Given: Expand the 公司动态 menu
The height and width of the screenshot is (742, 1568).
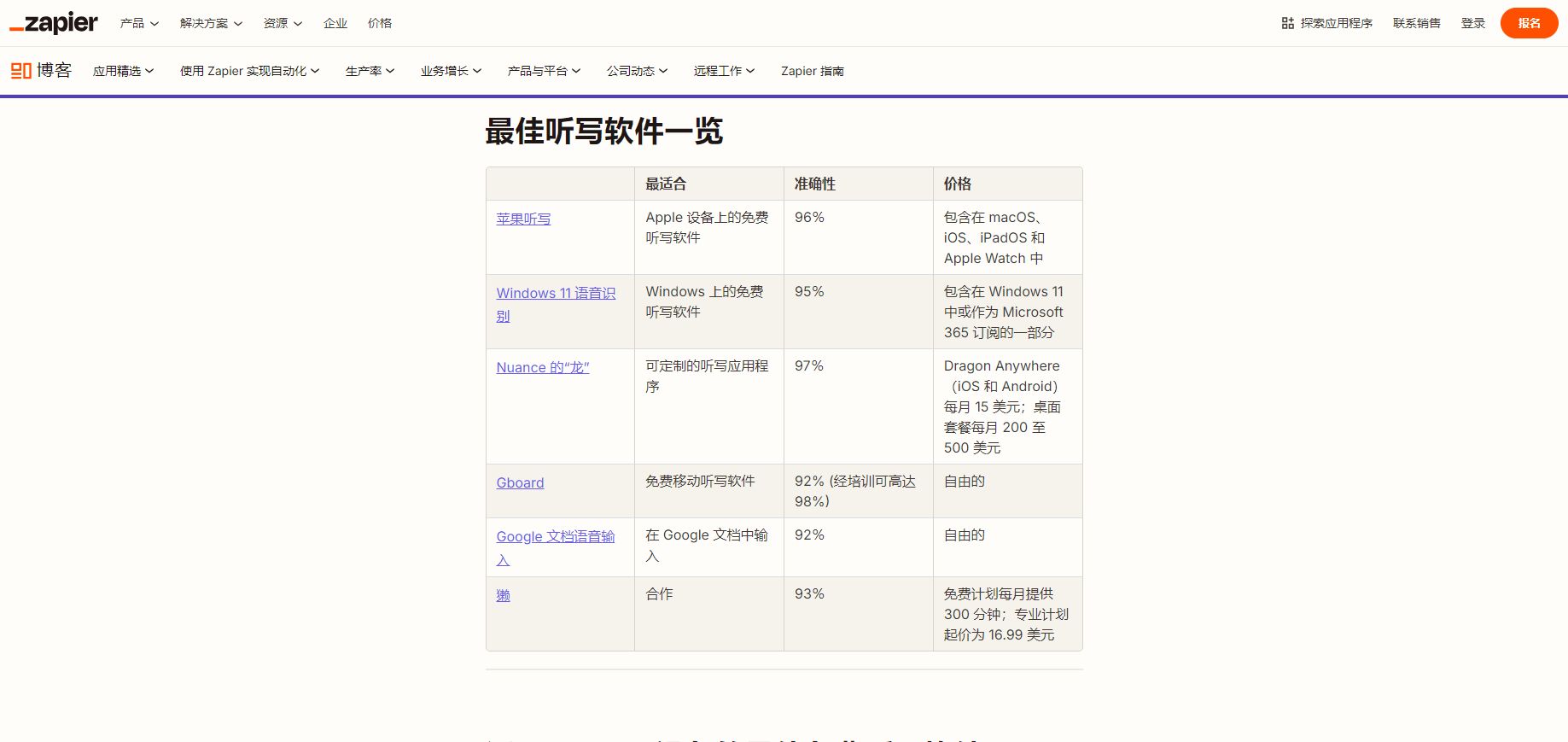Looking at the screenshot, I should (x=637, y=71).
